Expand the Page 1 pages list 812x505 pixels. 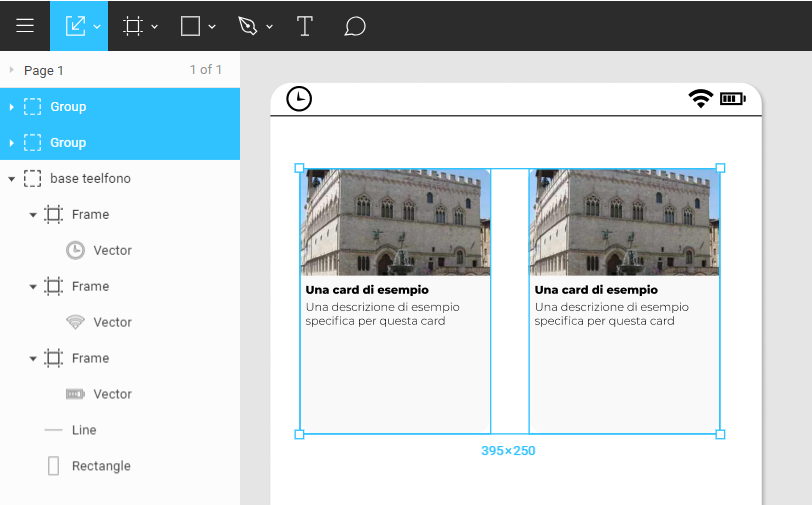coord(11,71)
